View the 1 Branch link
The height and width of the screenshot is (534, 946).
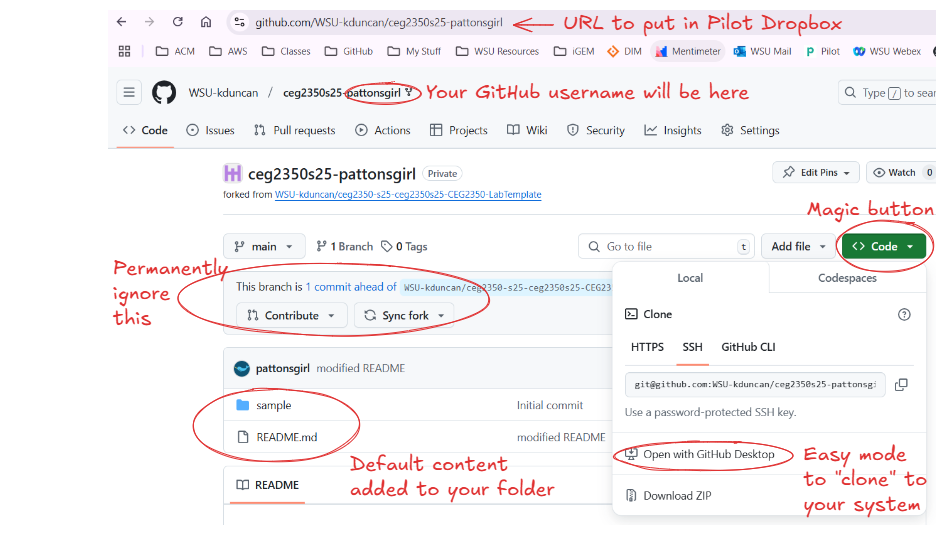point(344,246)
